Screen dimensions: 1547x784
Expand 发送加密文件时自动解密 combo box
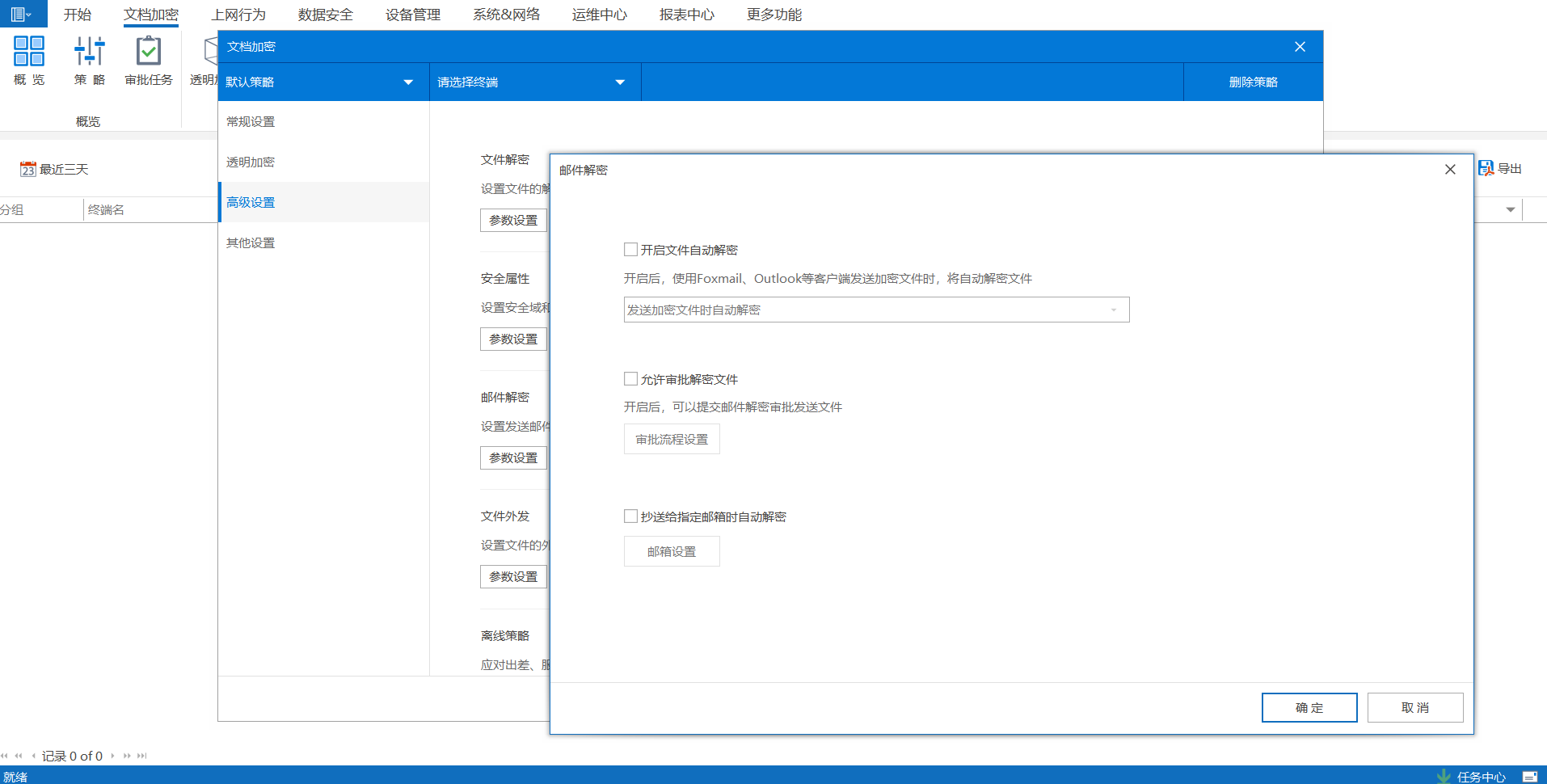pos(1114,310)
